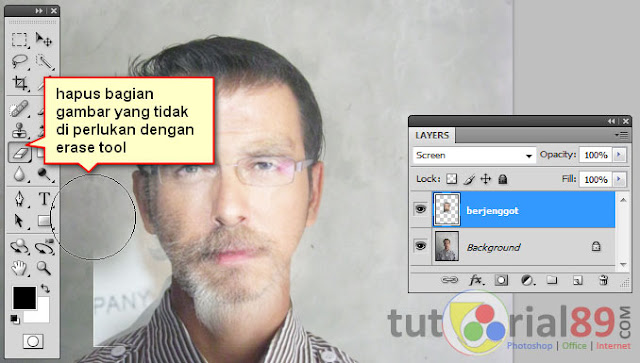Delete layer with trash icon
640x363 pixels.
click(603, 280)
